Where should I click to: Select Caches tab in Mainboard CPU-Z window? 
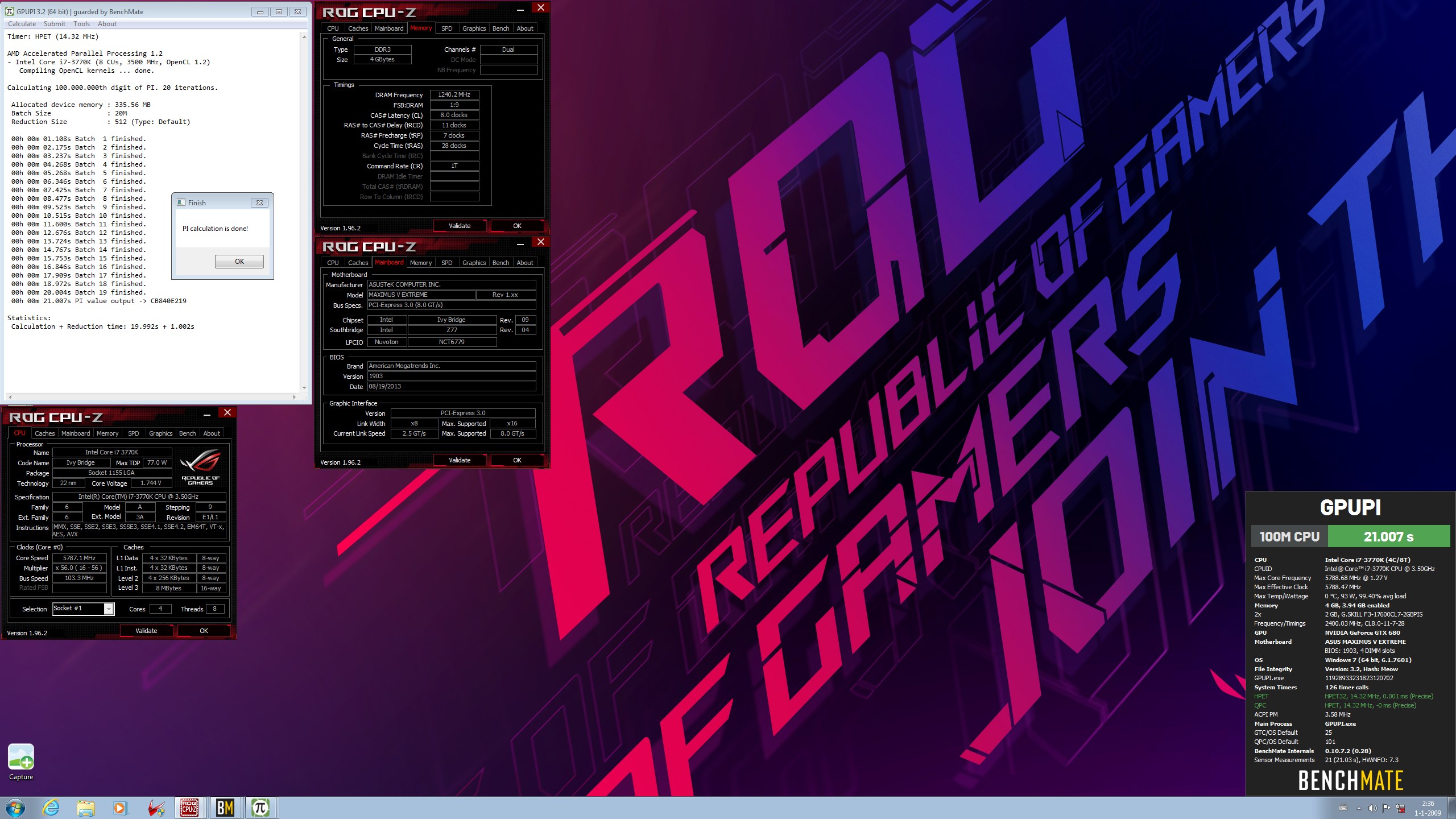[358, 263]
